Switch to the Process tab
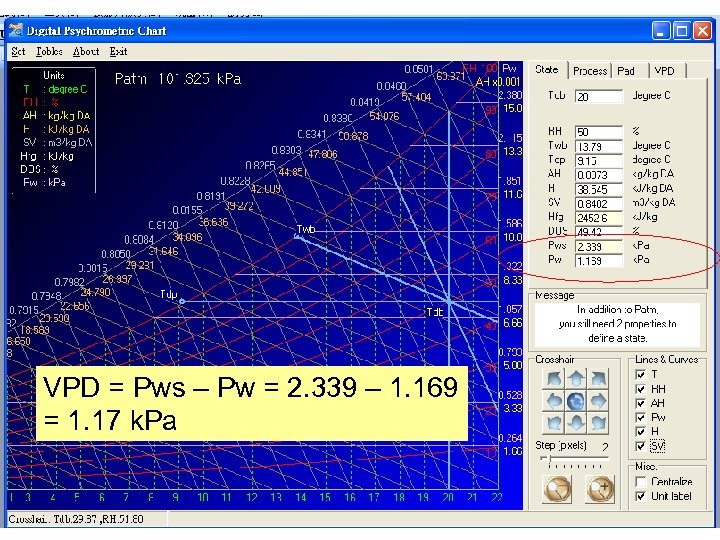The image size is (720, 540). click(589, 71)
